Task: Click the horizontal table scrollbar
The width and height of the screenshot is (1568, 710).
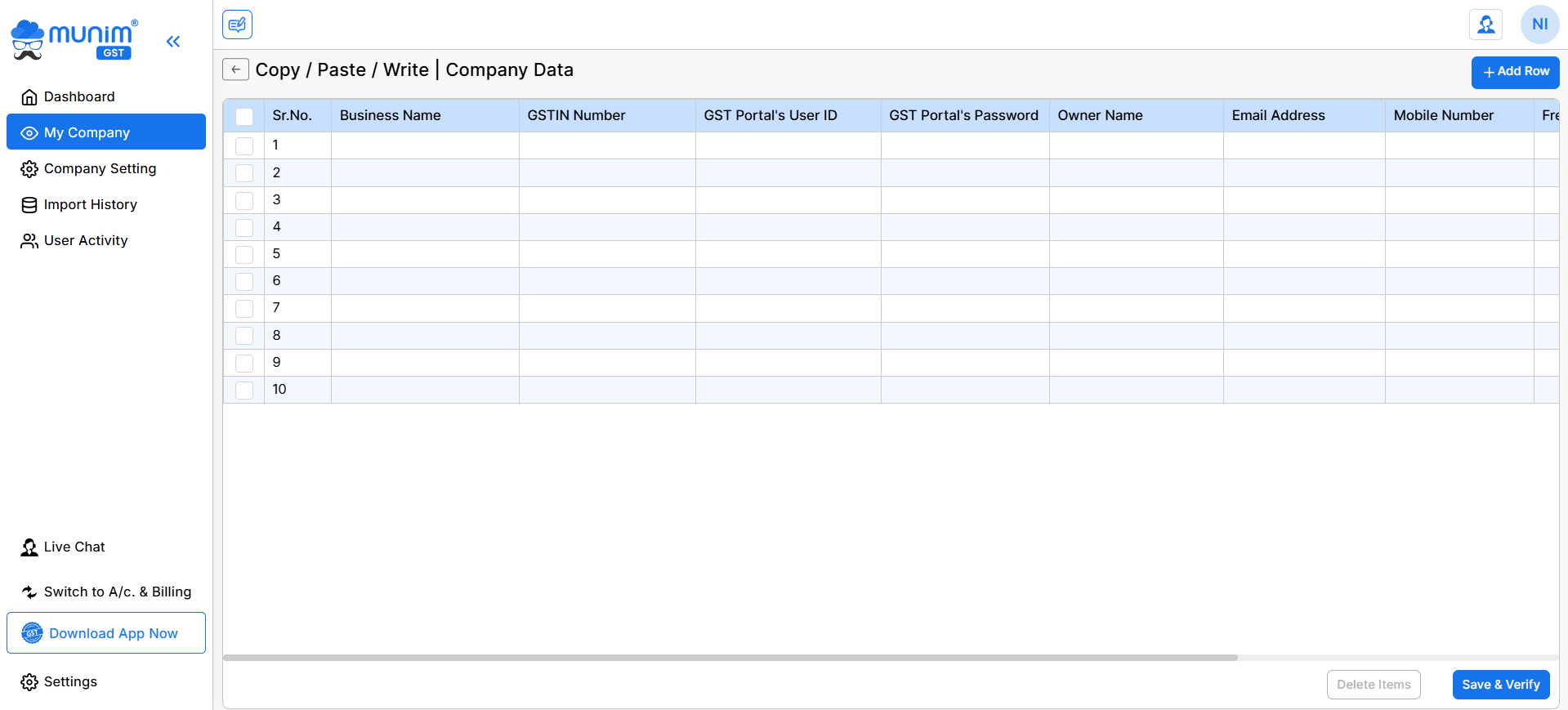Action: tap(730, 657)
